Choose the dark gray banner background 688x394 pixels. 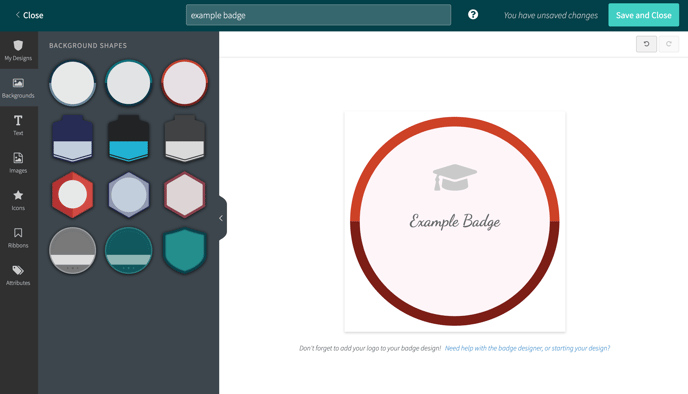(x=185, y=138)
